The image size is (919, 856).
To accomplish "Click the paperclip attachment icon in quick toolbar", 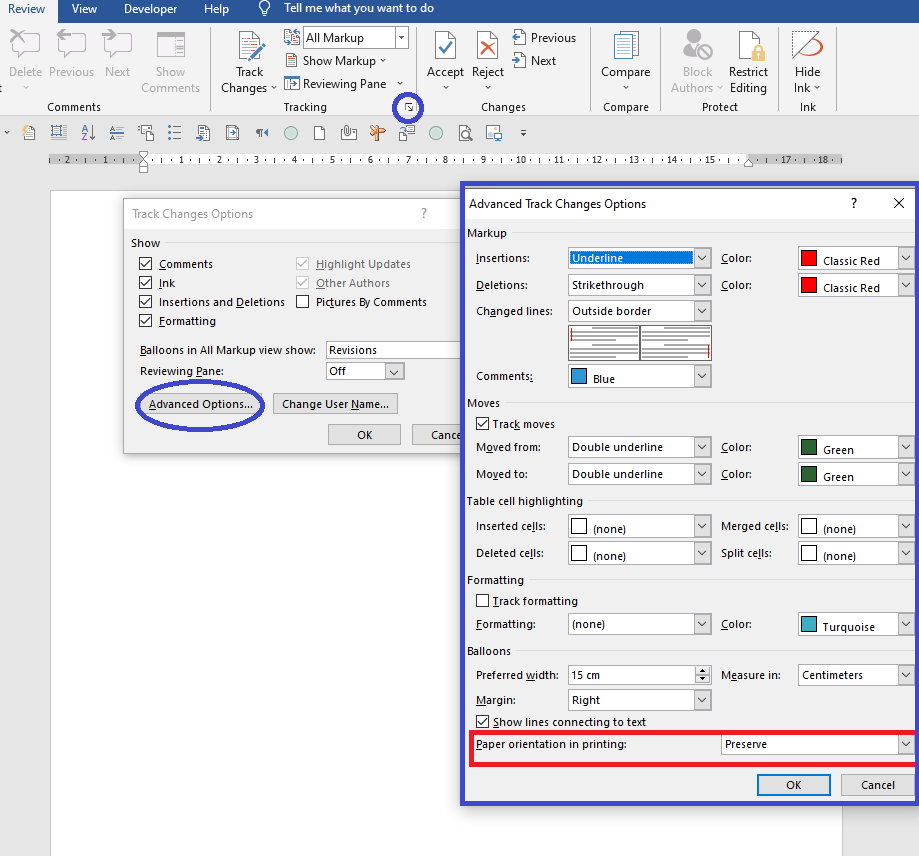I will [349, 133].
